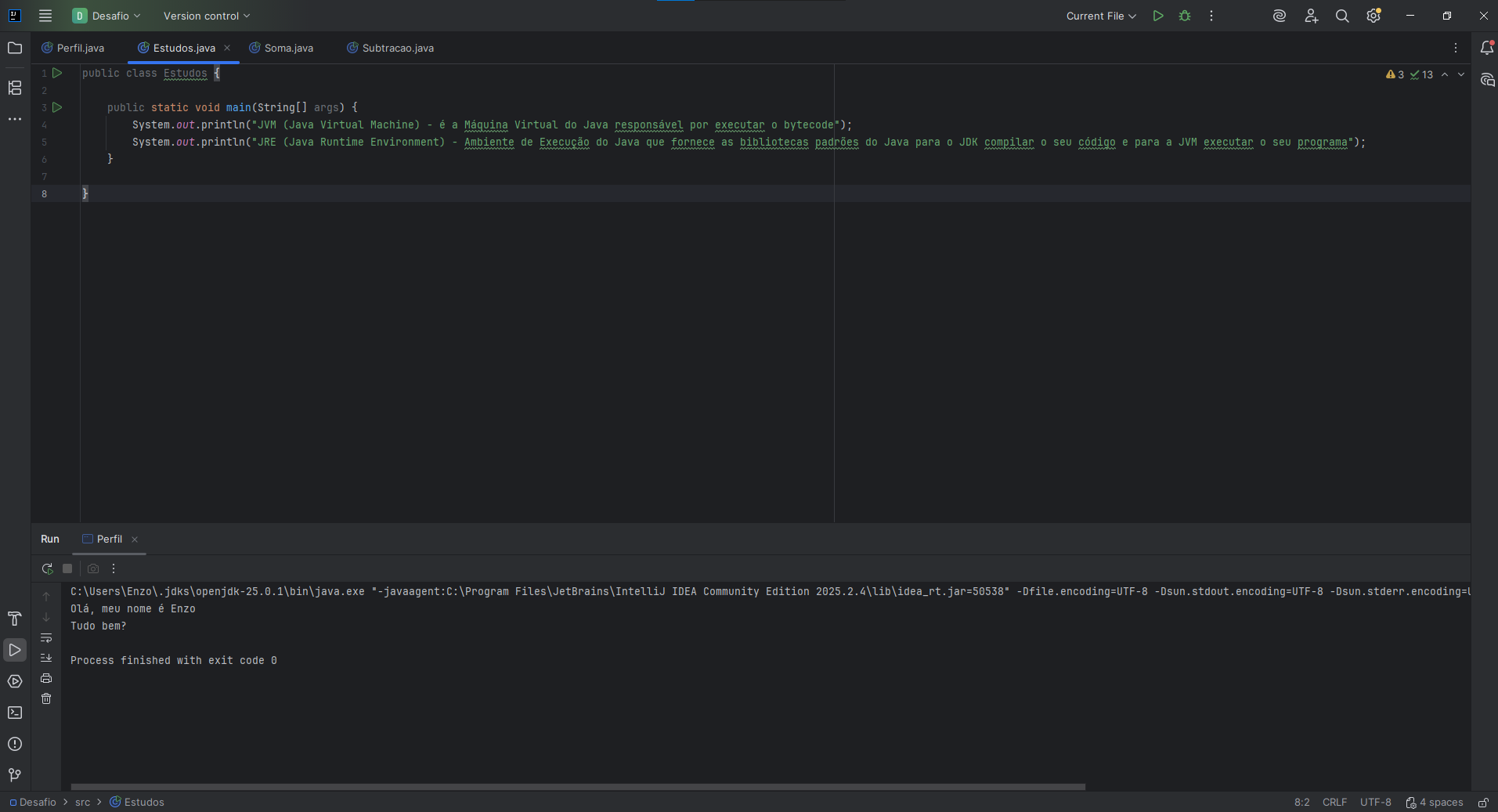Clear the console output with the trash icon

(46, 698)
